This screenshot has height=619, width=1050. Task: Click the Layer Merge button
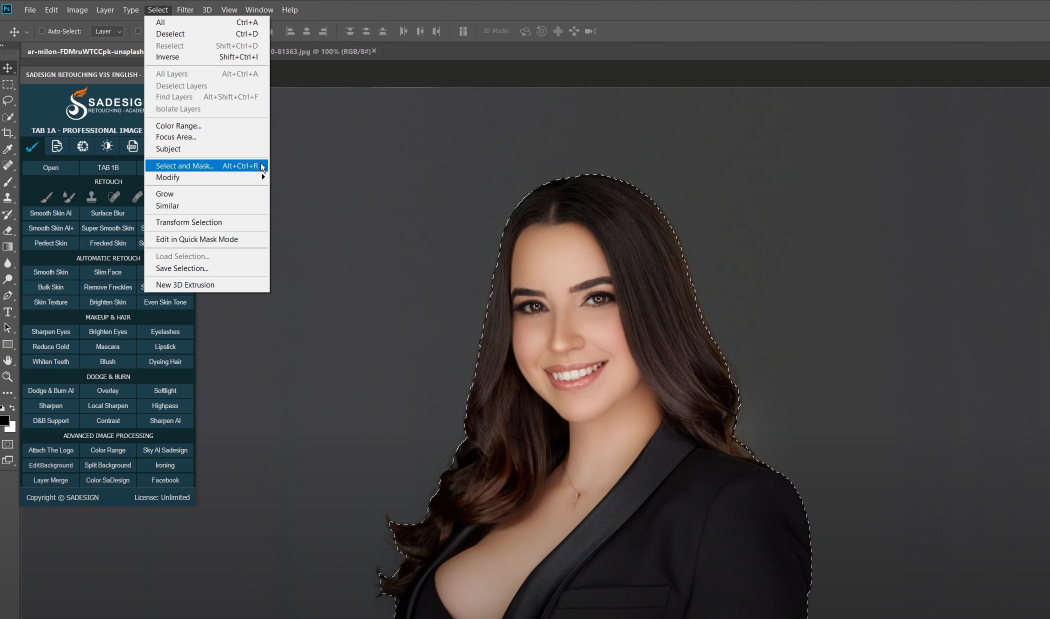[50, 480]
